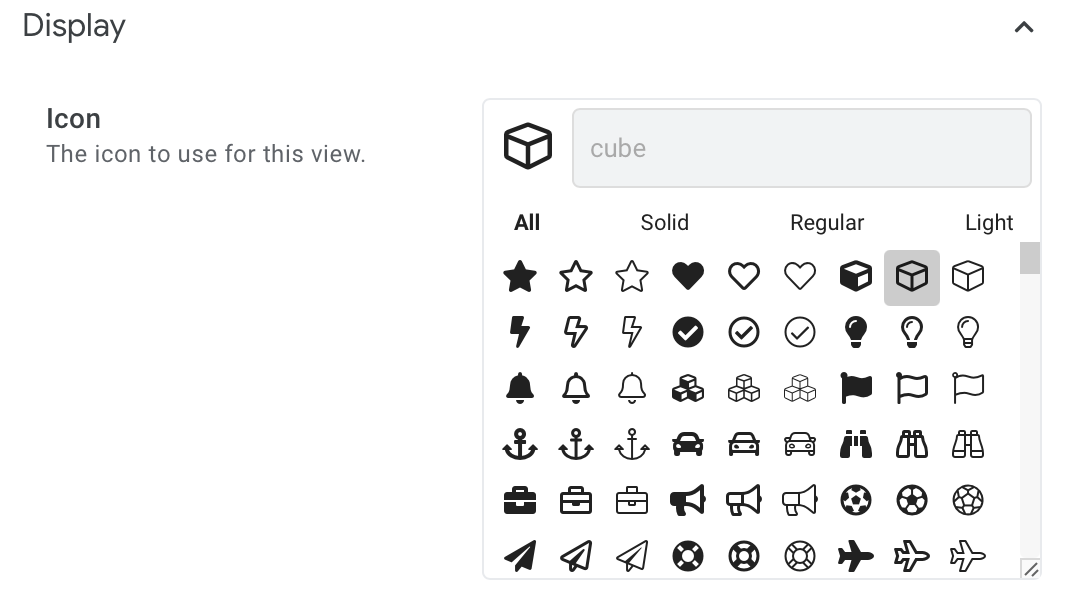The width and height of the screenshot is (1066, 608).
Task: Select the solid lightbulb icon
Action: coord(856,332)
